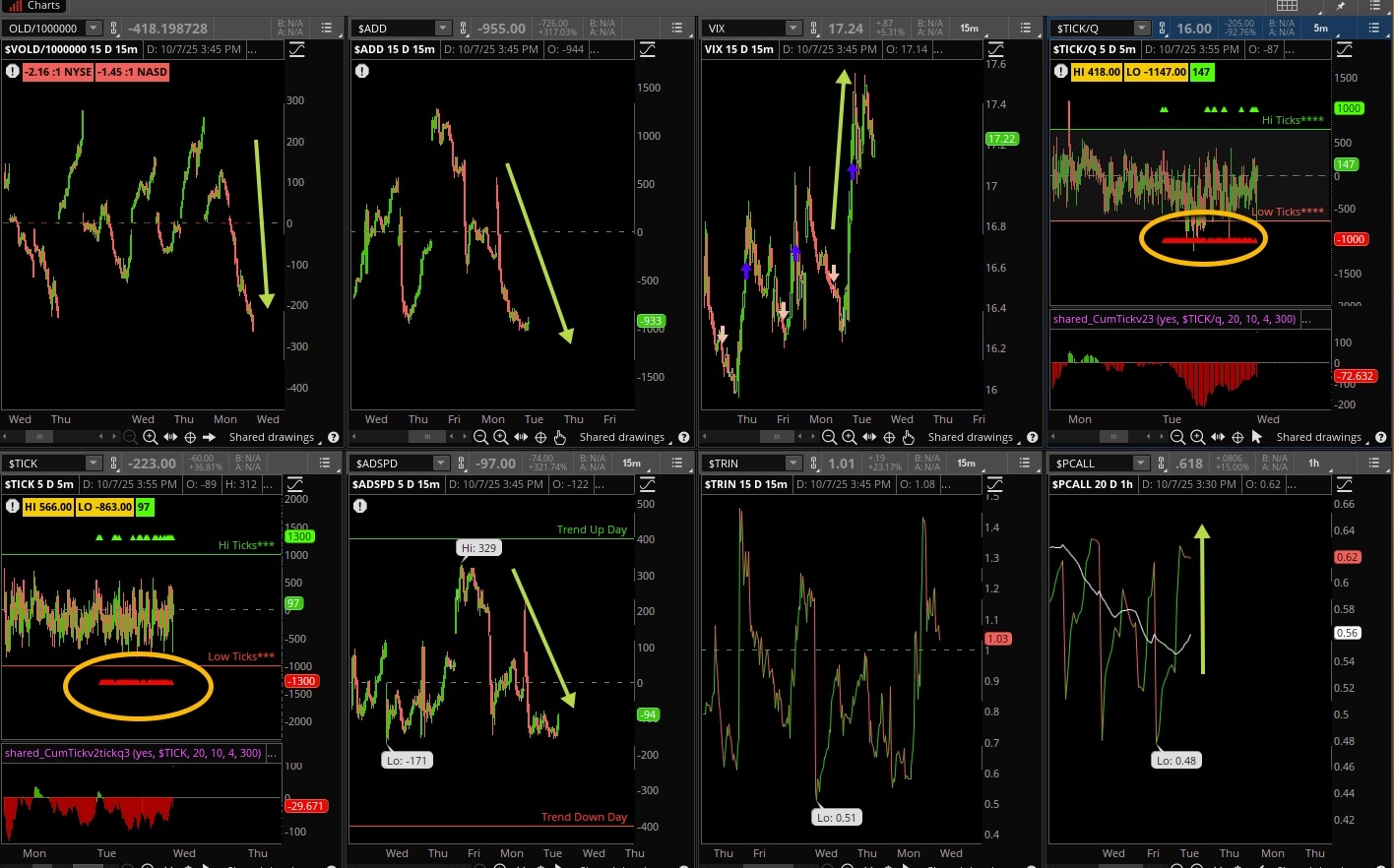Click the pin icon at top right
Image resolution: width=1394 pixels, height=868 pixels.
1341,6
